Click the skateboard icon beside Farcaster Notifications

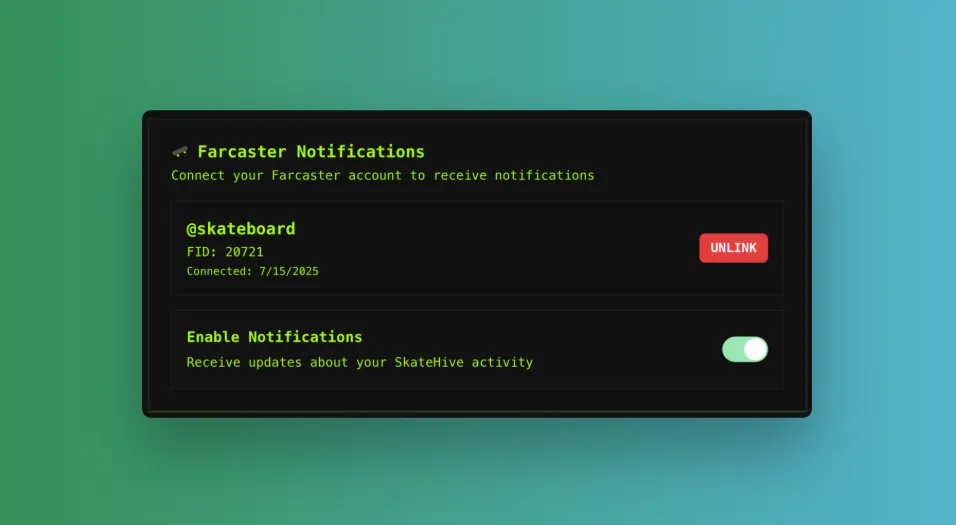(x=180, y=151)
